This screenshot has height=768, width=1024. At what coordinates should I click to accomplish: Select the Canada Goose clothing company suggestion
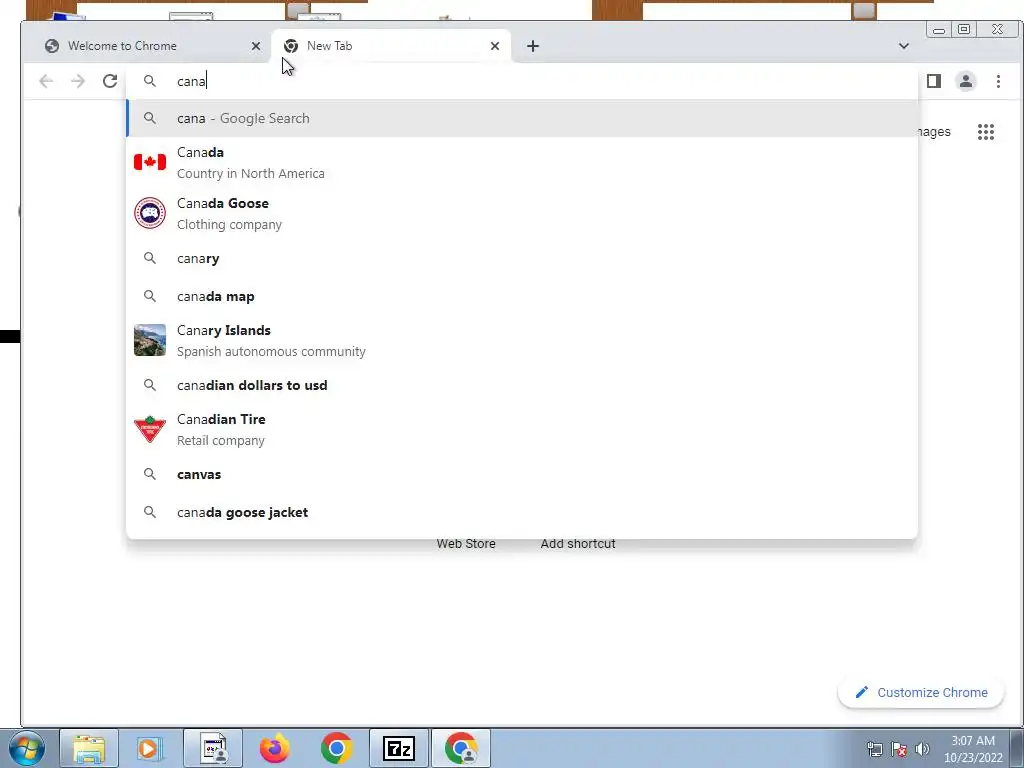click(x=522, y=214)
